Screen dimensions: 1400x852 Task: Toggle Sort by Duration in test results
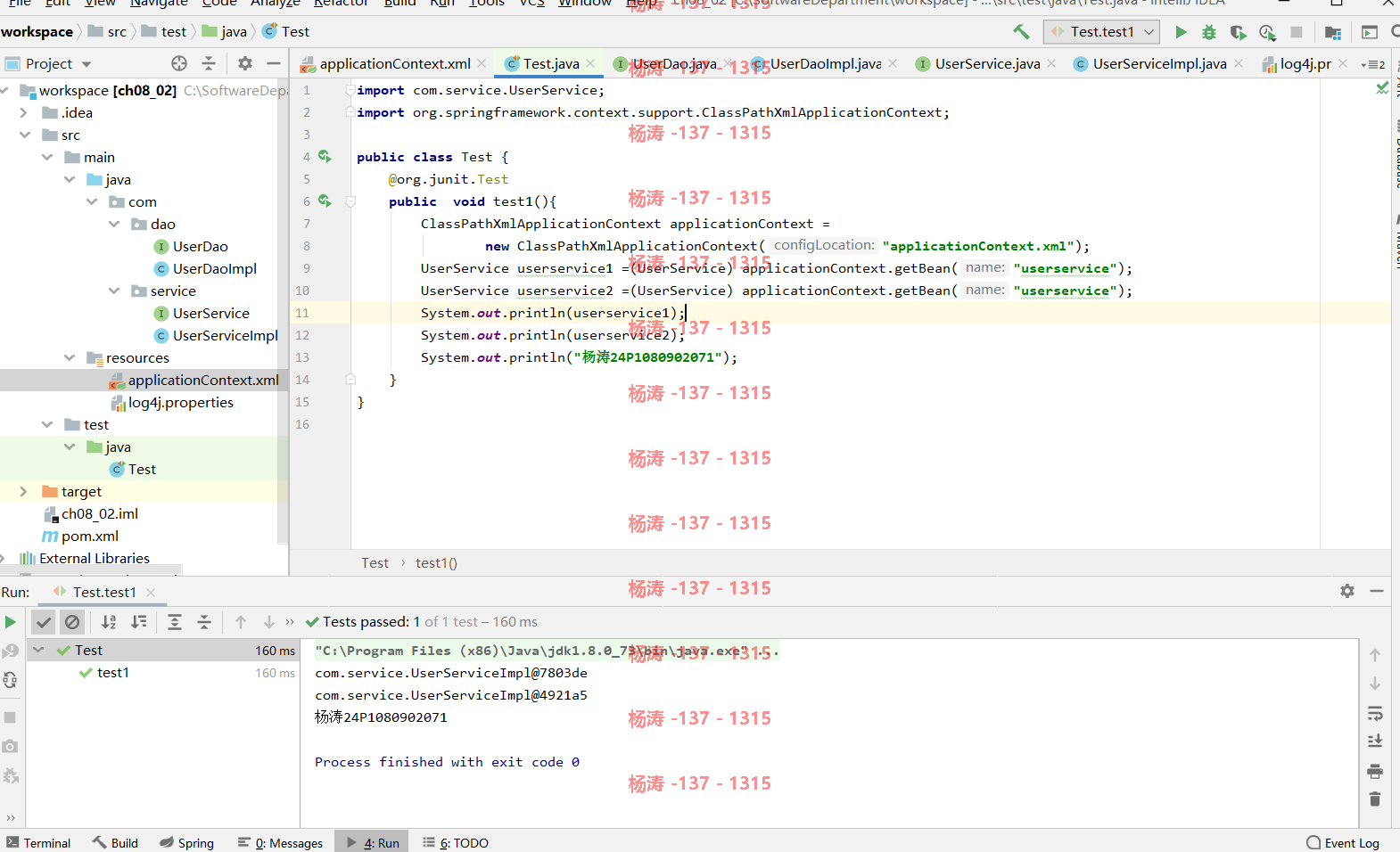[139, 622]
